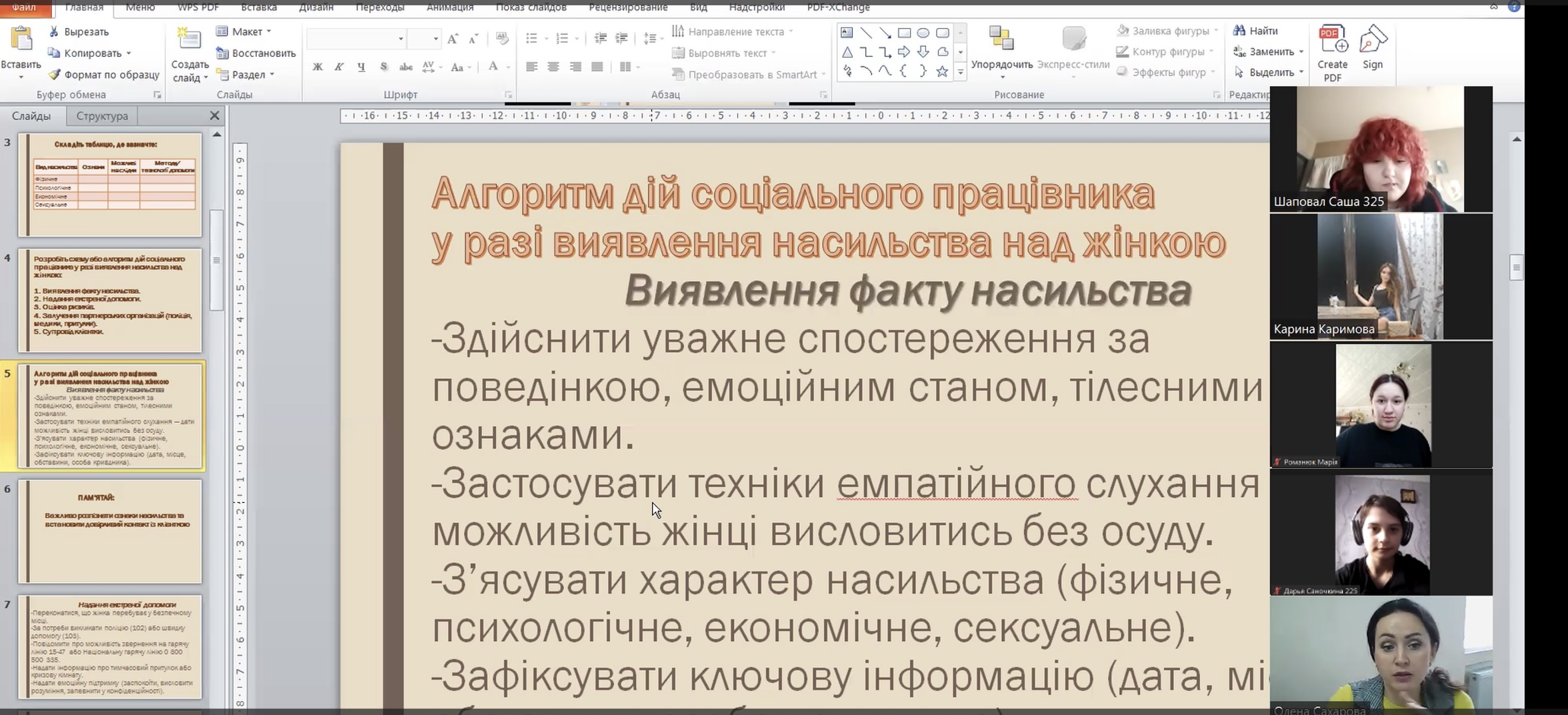Image resolution: width=1568 pixels, height=715 pixels.
Task: Select the five-point star shape
Action: pyautogui.click(x=941, y=71)
